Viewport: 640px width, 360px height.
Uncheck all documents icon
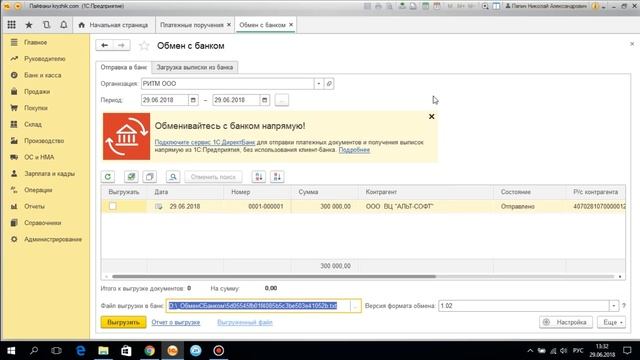[149, 177]
